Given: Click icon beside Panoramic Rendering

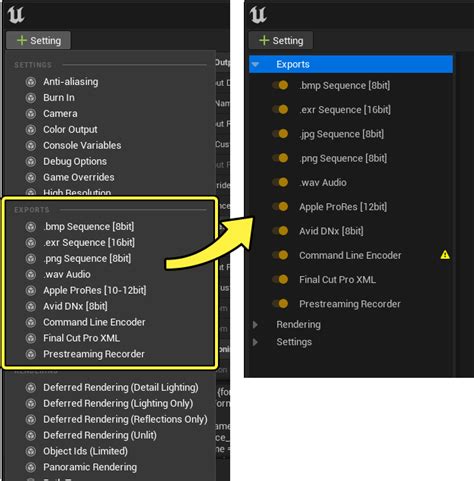Looking at the screenshot, I should point(31,467).
